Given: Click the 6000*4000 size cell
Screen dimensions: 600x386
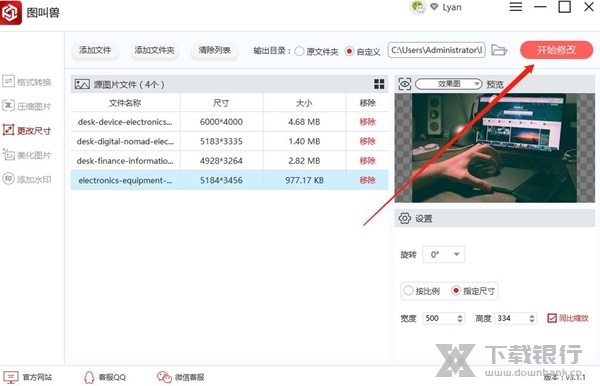Looking at the screenshot, I should click(x=221, y=122).
